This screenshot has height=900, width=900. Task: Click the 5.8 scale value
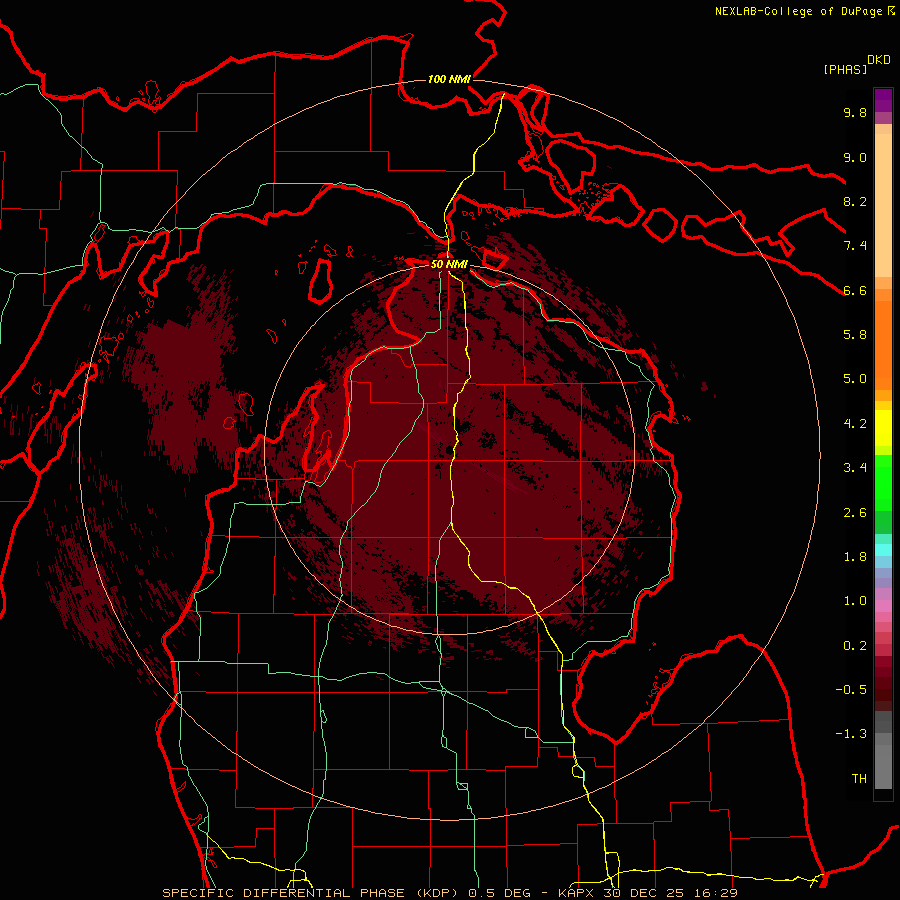(855, 335)
